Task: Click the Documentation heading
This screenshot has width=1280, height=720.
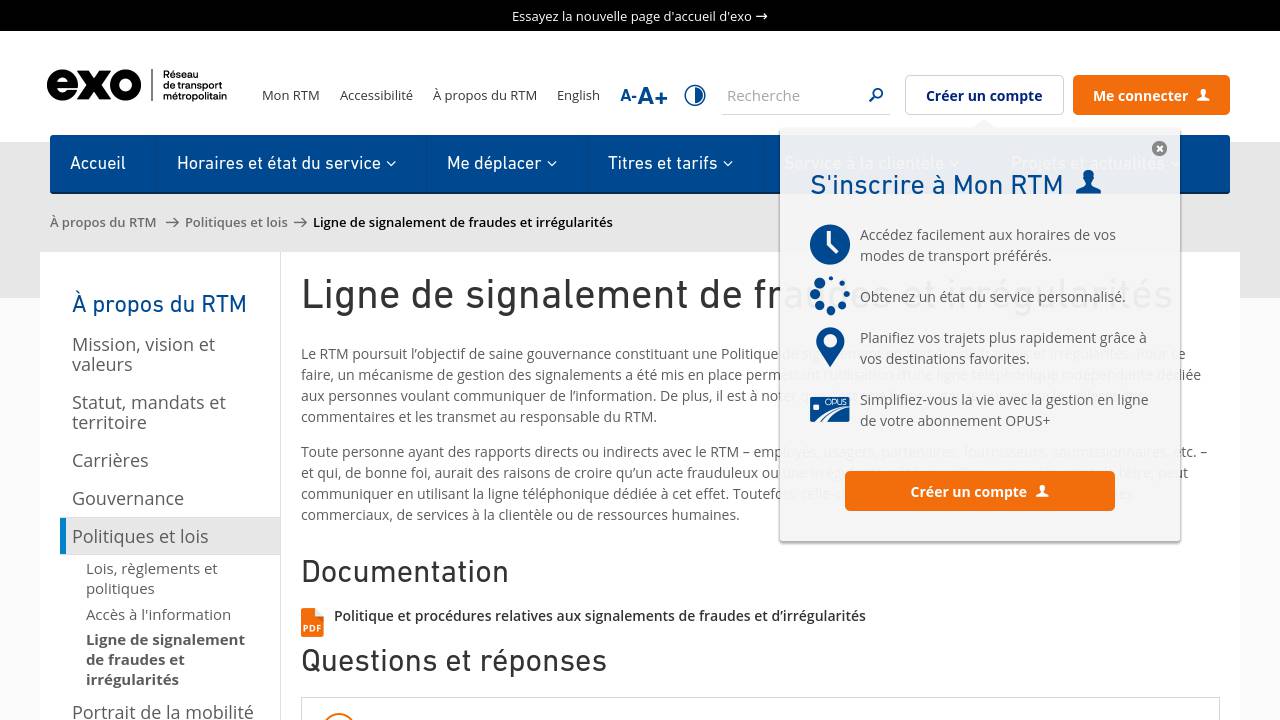Action: tap(405, 571)
